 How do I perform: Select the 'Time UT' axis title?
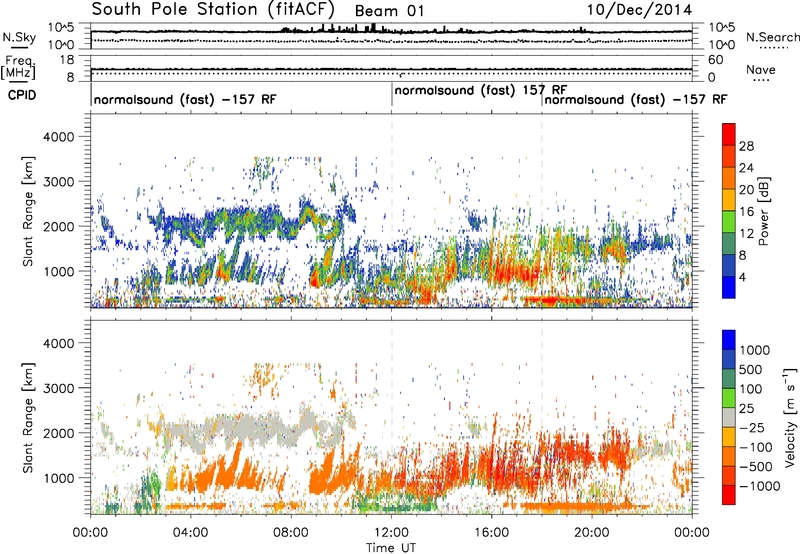391,547
